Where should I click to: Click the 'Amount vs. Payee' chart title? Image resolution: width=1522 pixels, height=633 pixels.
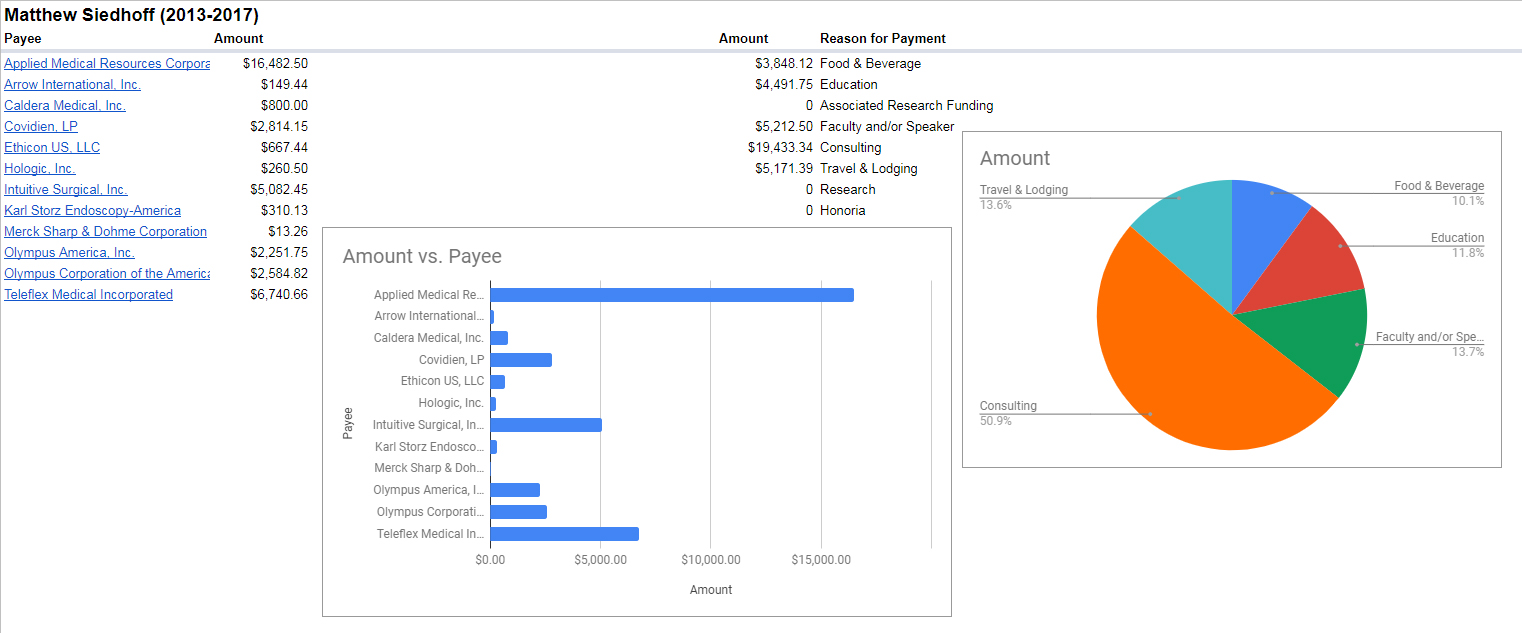(x=422, y=257)
